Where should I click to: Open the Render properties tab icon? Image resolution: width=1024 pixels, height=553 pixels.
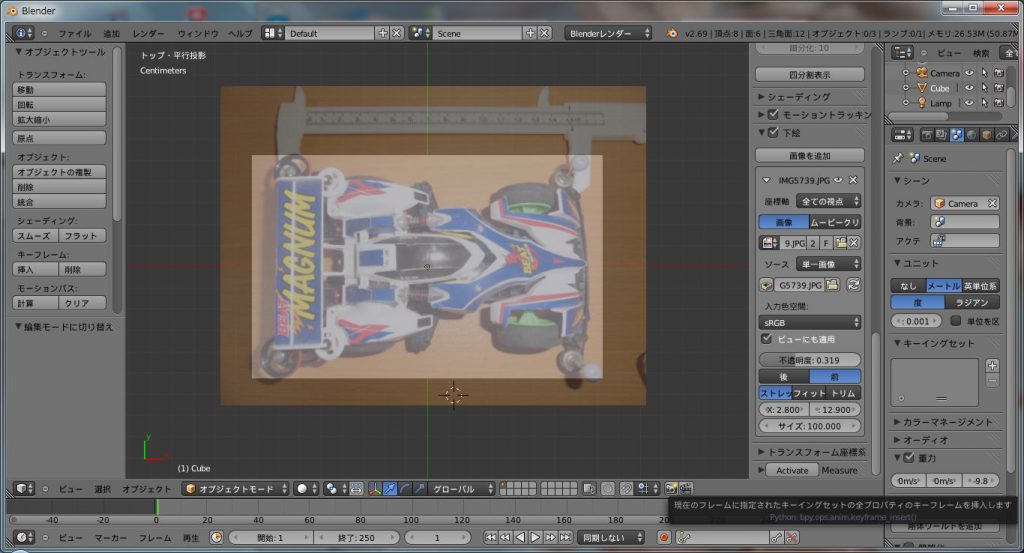point(926,135)
